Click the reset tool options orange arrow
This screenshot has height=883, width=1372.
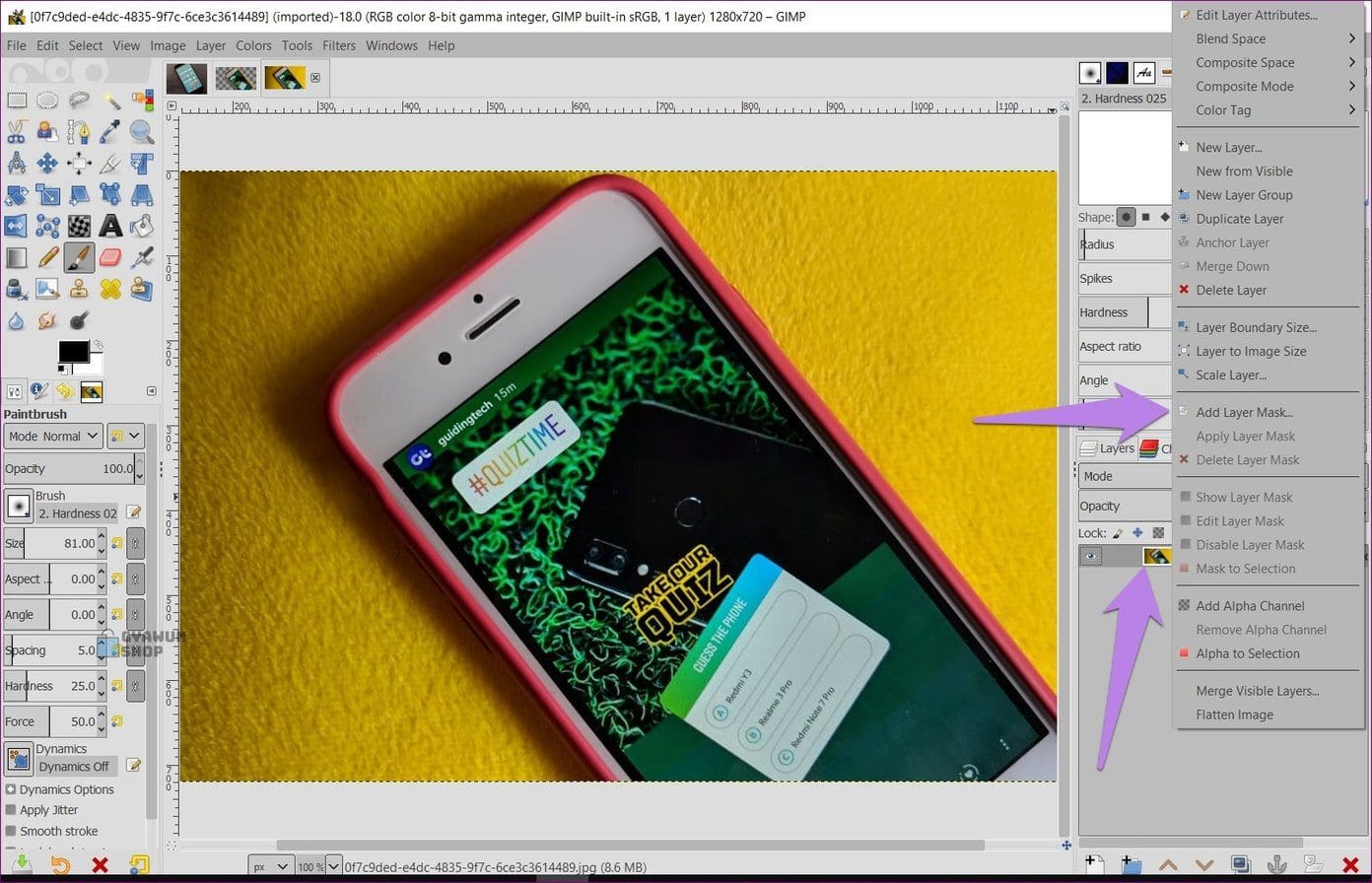coord(60,865)
